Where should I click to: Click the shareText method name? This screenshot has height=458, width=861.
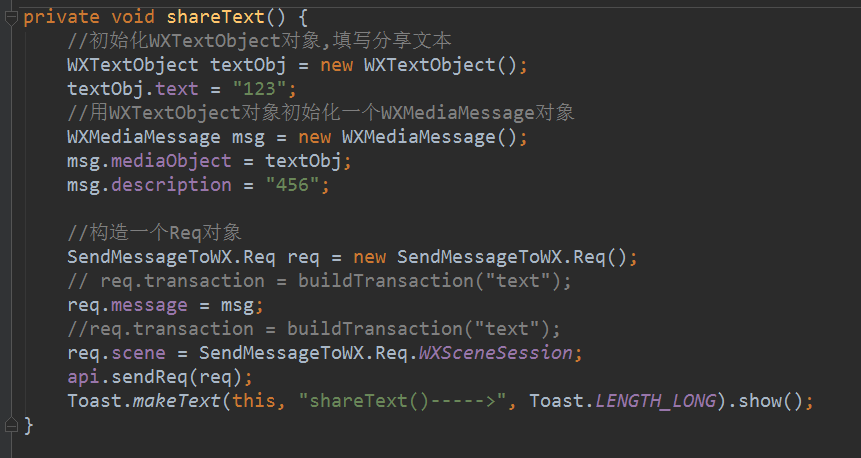pyautogui.click(x=208, y=17)
